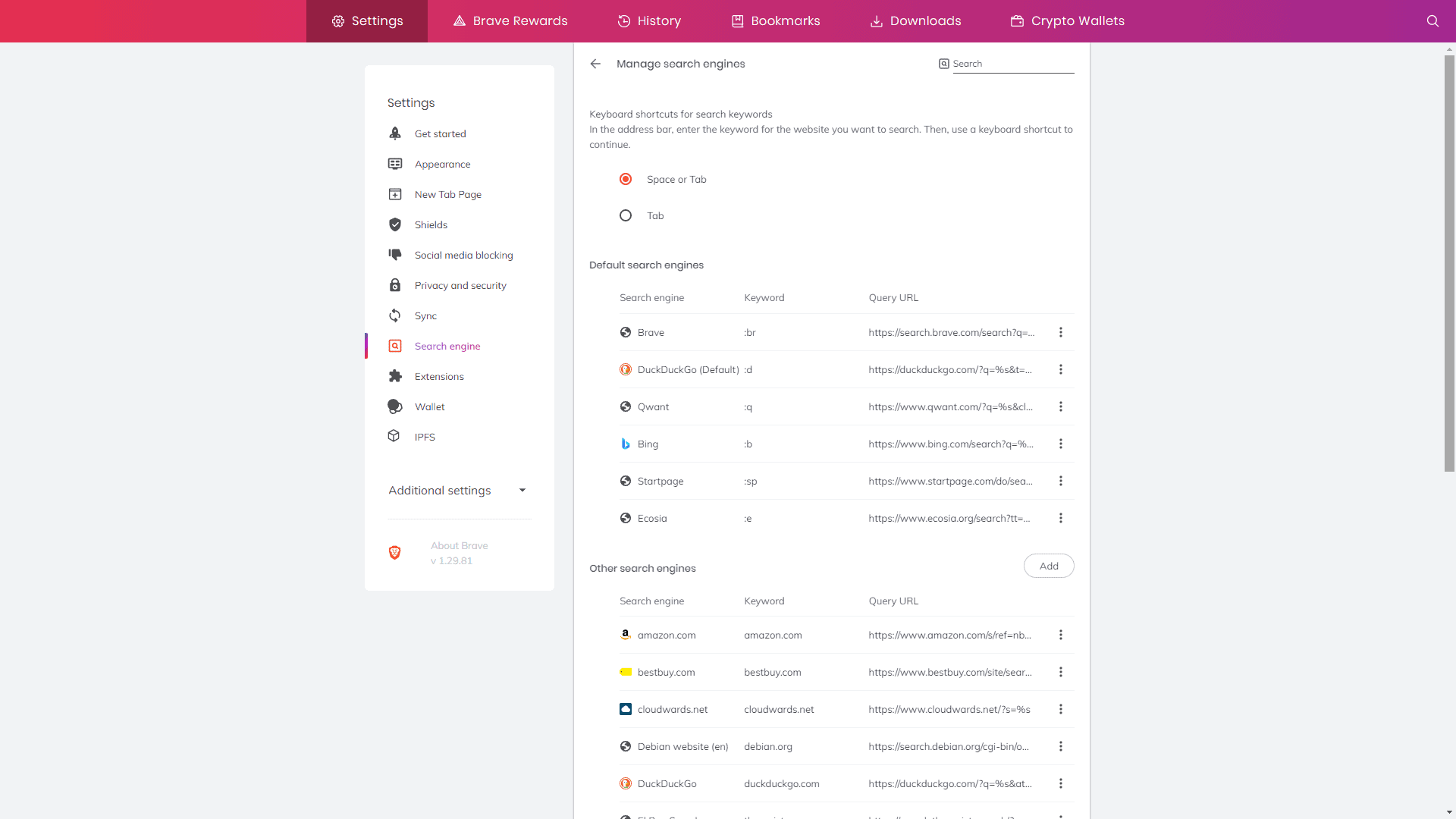Image resolution: width=1456 pixels, height=819 pixels.
Task: Open the Settings tab in top bar
Action: click(x=367, y=21)
